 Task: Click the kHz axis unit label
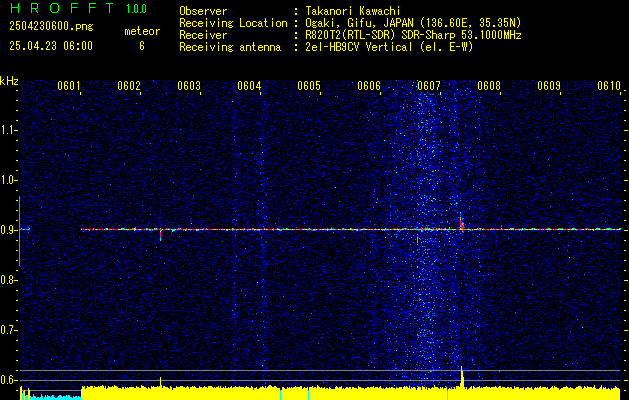point(9,81)
